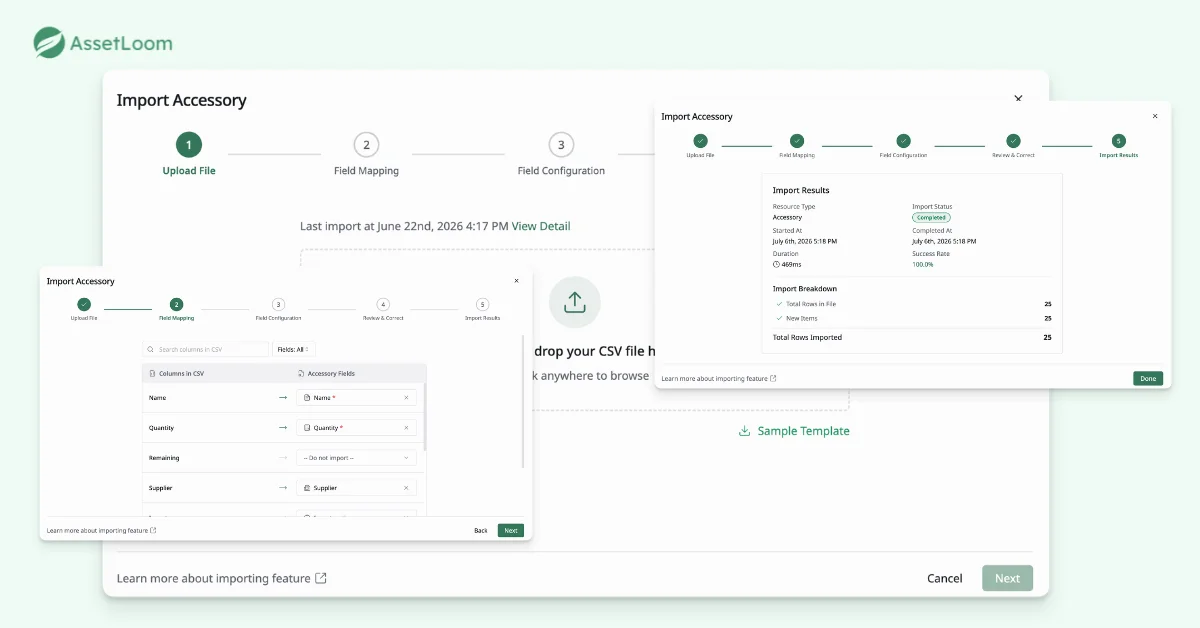Click the search magnifier icon in Field Mapping dialog
This screenshot has width=1200, height=628.
click(x=150, y=349)
